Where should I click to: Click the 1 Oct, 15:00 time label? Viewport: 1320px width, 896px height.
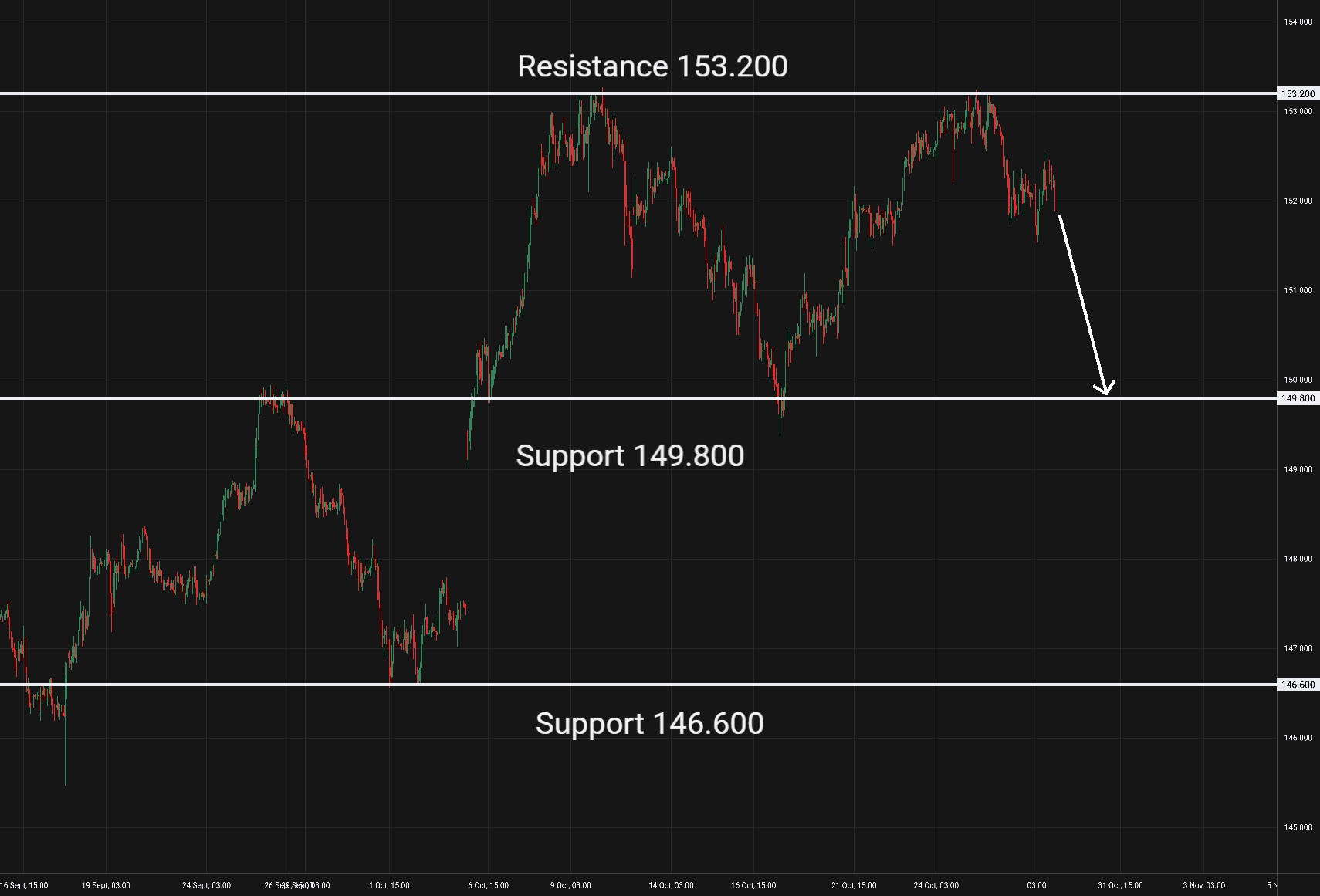[x=389, y=885]
